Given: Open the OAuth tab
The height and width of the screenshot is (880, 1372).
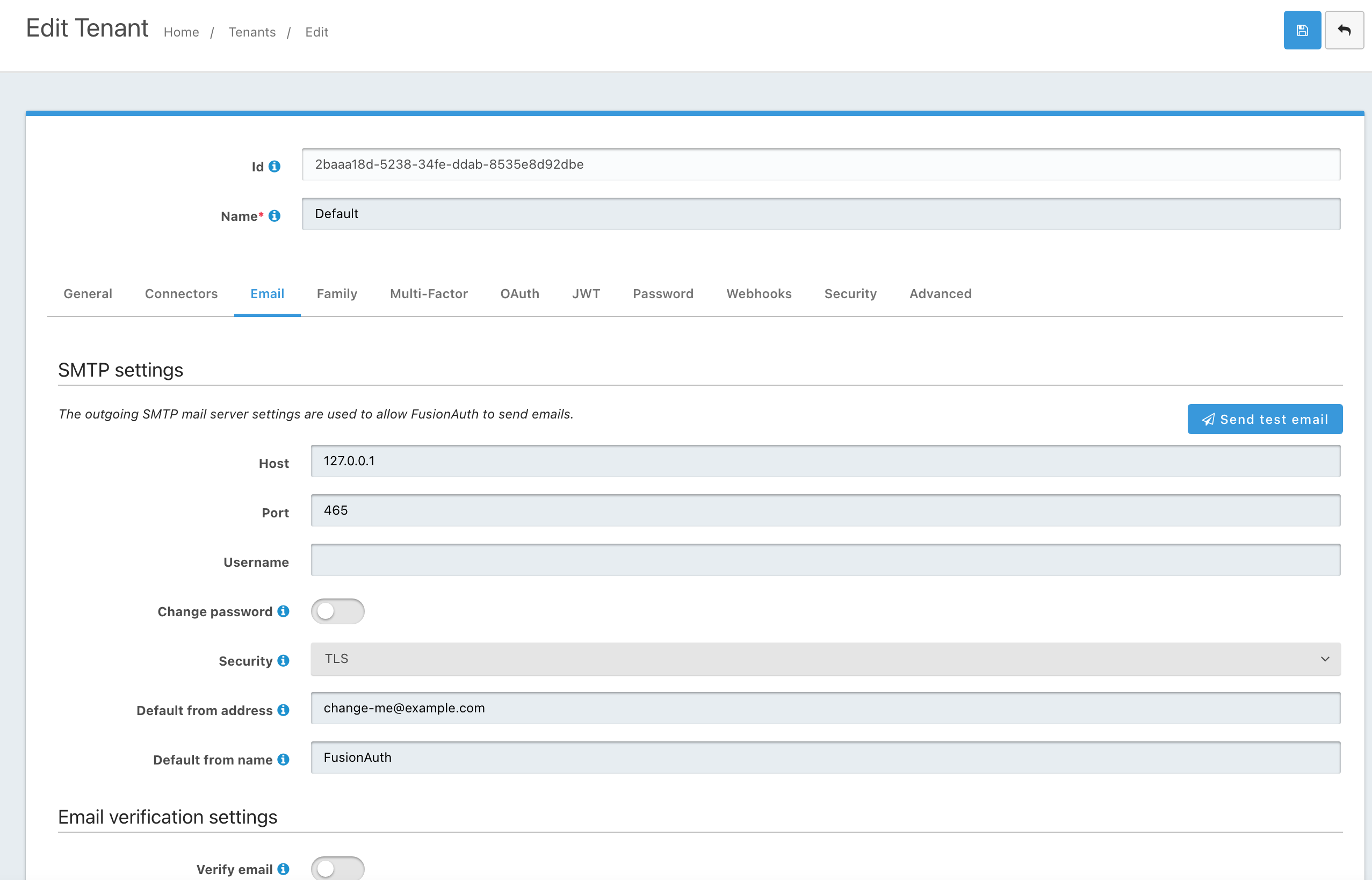Looking at the screenshot, I should pos(520,294).
